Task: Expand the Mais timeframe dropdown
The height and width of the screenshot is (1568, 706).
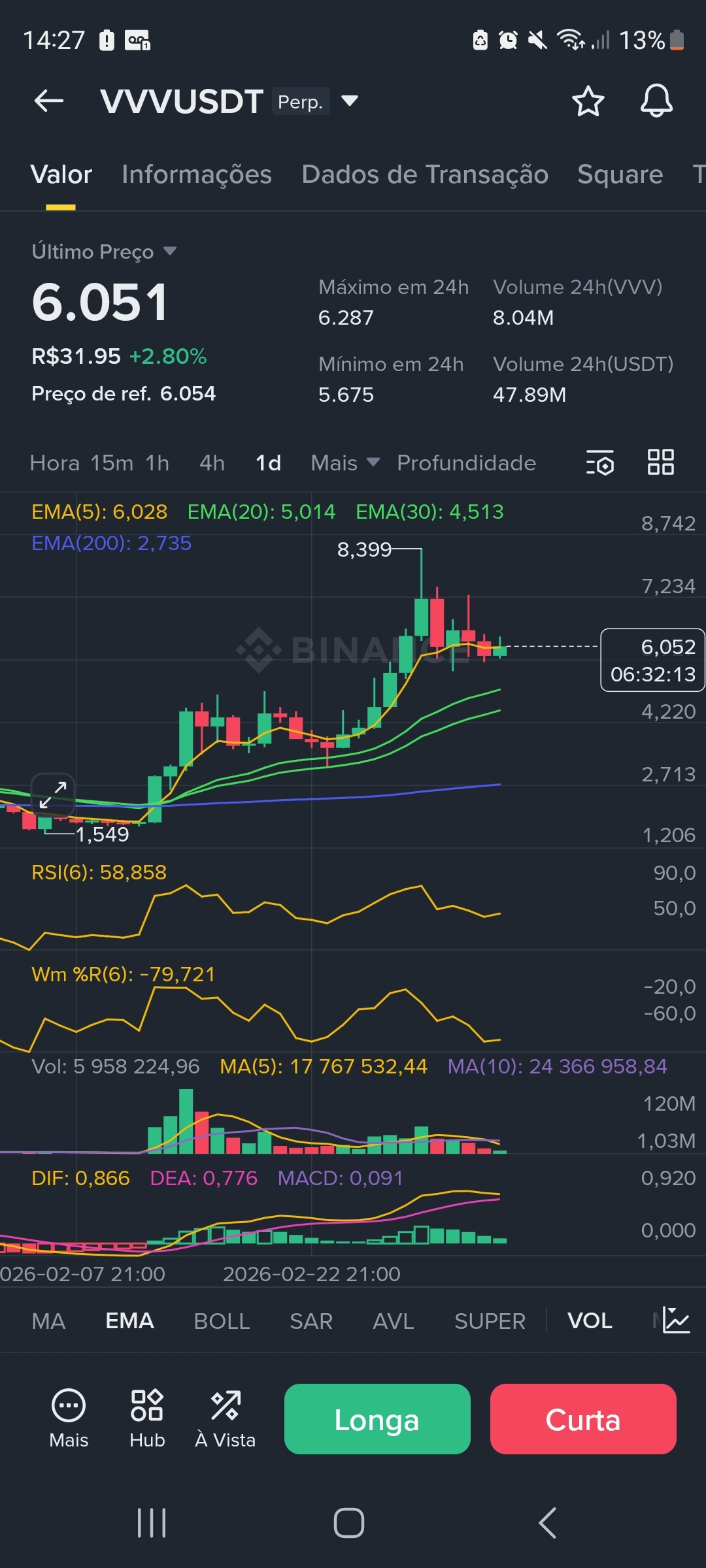Action: coord(345,463)
